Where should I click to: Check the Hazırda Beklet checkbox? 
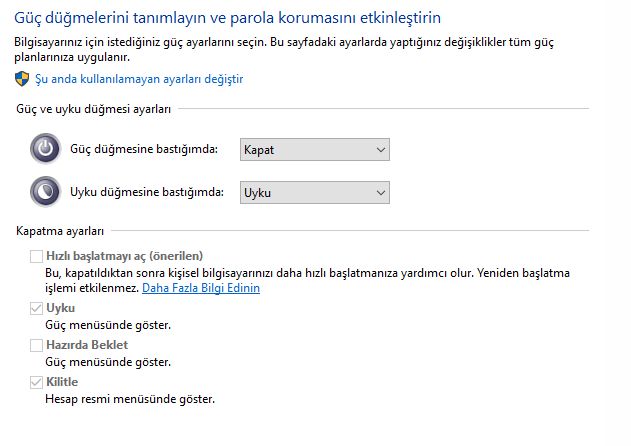click(37, 346)
